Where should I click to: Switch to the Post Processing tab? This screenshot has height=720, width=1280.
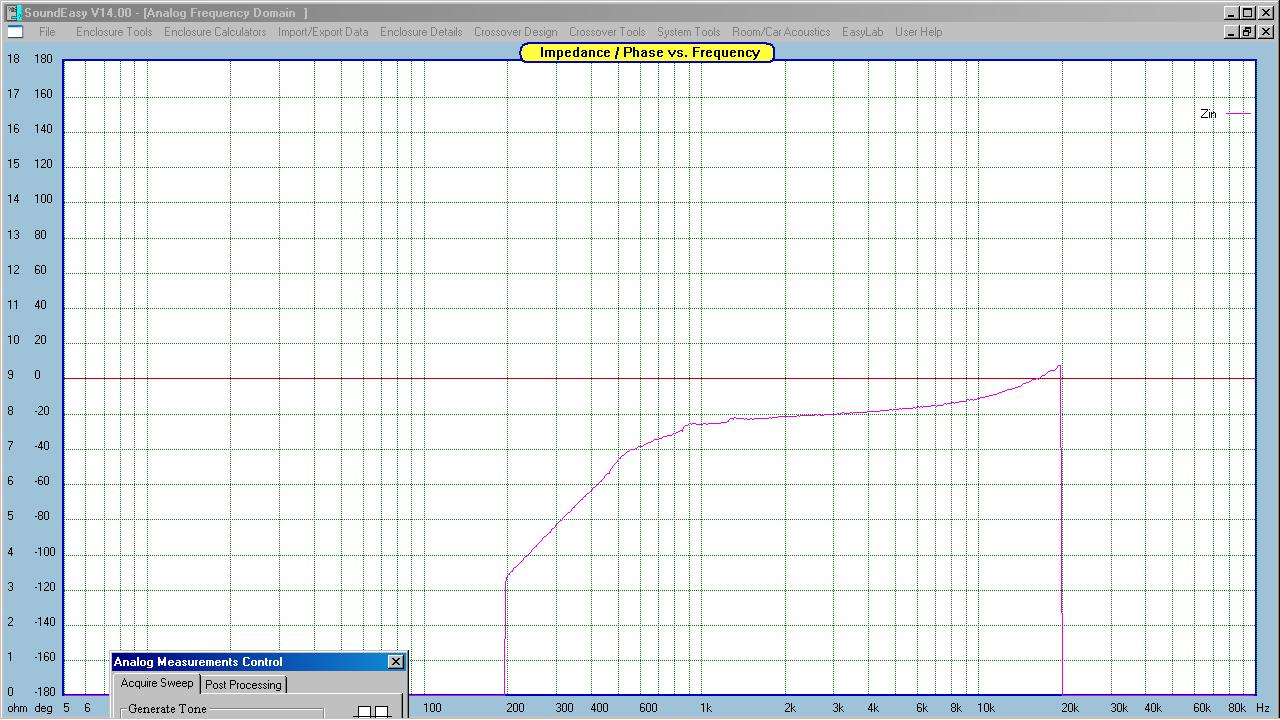(243, 685)
